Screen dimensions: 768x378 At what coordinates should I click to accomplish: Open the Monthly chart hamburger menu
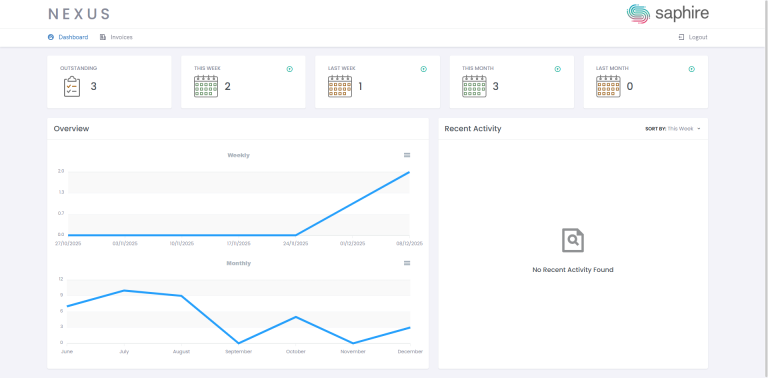point(407,263)
